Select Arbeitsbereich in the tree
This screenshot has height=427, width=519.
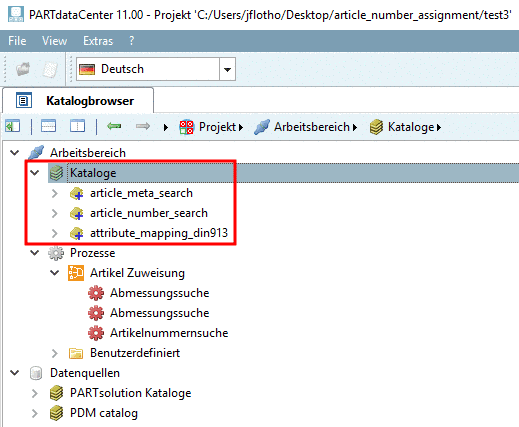pos(88,153)
